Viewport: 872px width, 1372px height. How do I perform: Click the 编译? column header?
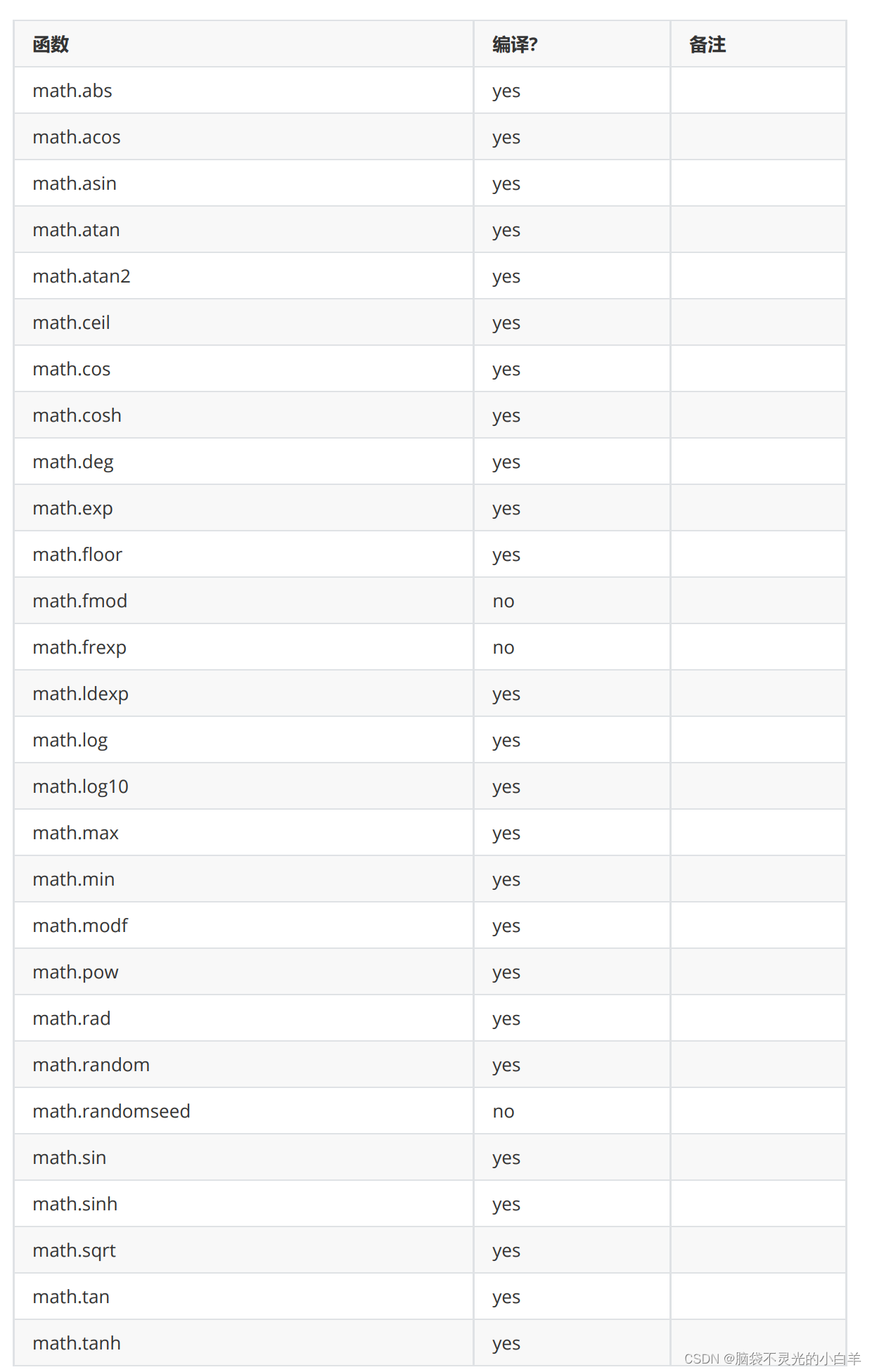click(x=515, y=44)
